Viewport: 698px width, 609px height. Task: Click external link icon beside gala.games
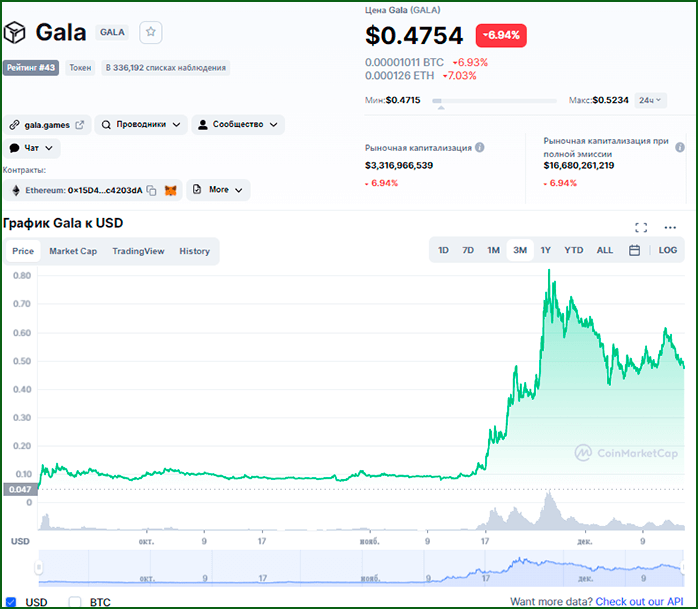pyautogui.click(x=80, y=125)
